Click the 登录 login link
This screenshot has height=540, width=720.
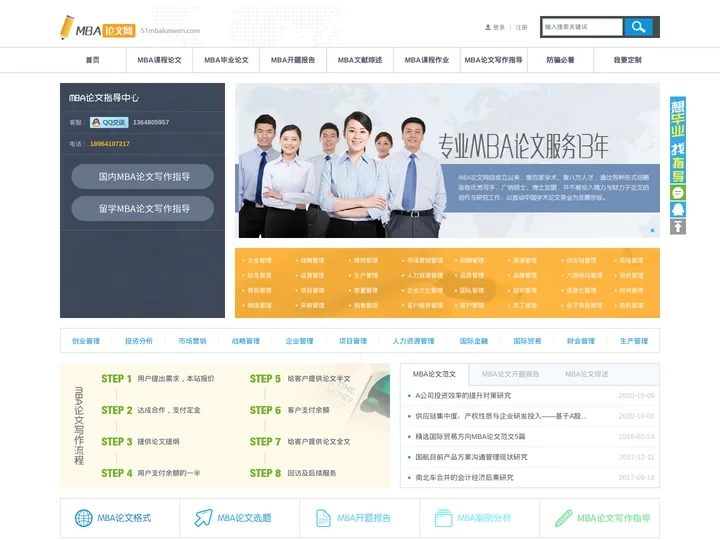click(x=499, y=28)
